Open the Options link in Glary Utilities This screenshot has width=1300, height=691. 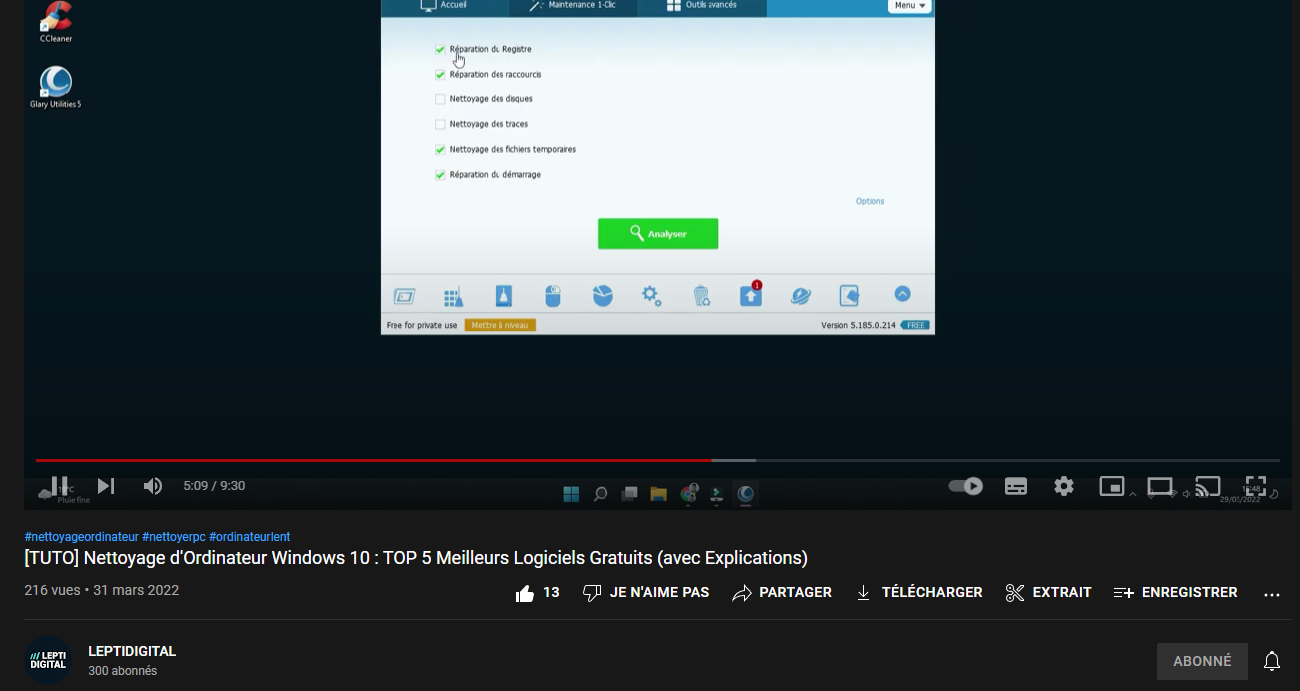coord(870,201)
